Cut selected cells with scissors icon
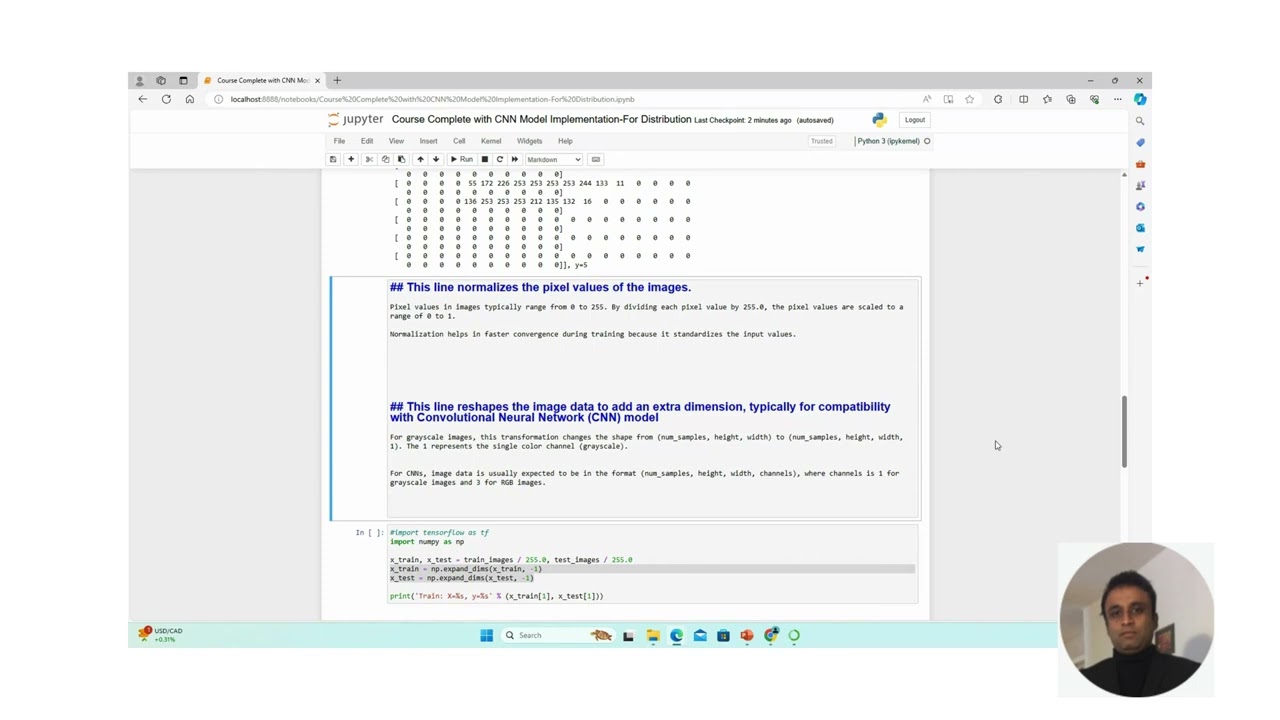 (x=369, y=159)
